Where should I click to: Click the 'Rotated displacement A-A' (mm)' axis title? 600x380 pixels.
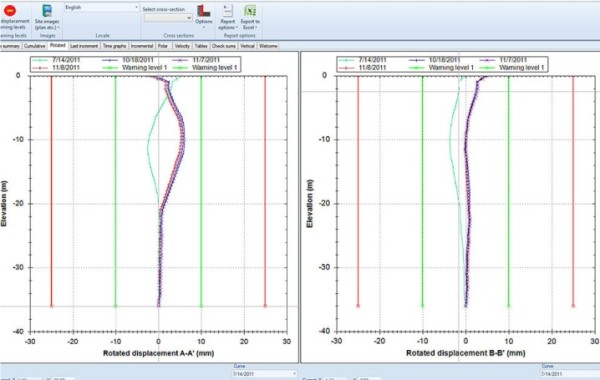point(158,353)
